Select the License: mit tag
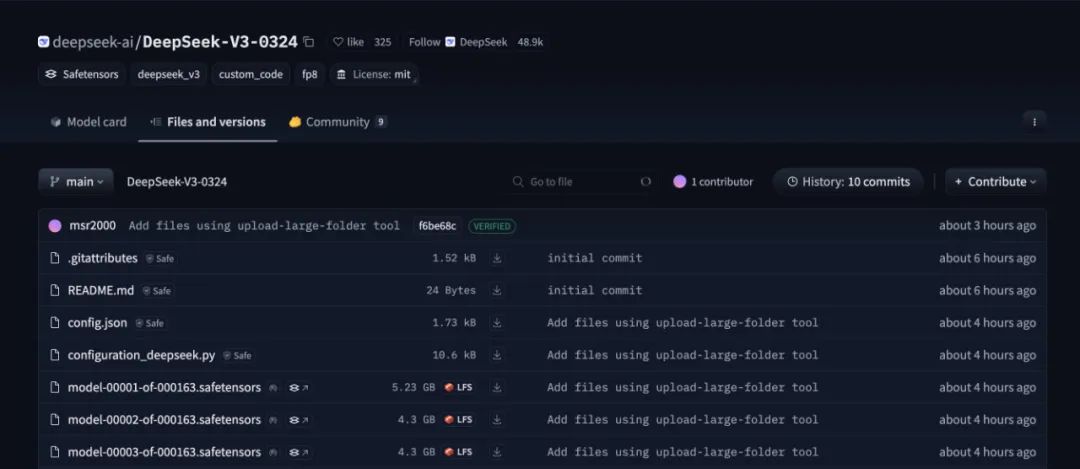 [373, 74]
